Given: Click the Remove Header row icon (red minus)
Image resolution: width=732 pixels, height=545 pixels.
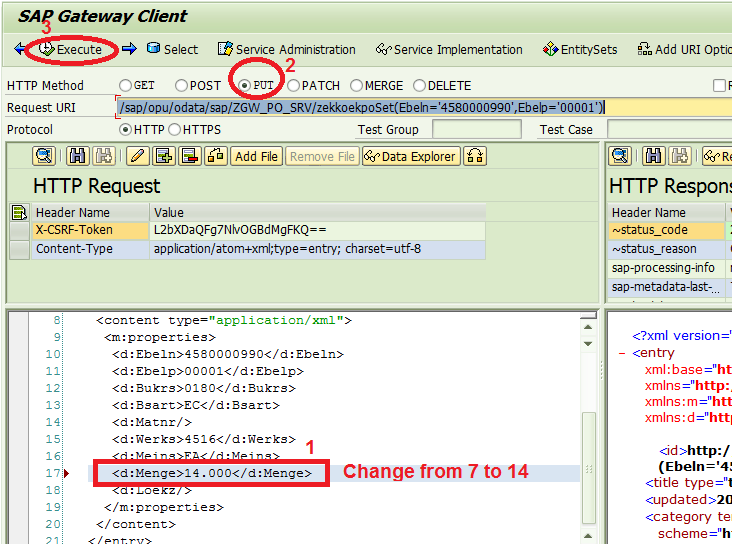Looking at the screenshot, I should coord(190,156).
